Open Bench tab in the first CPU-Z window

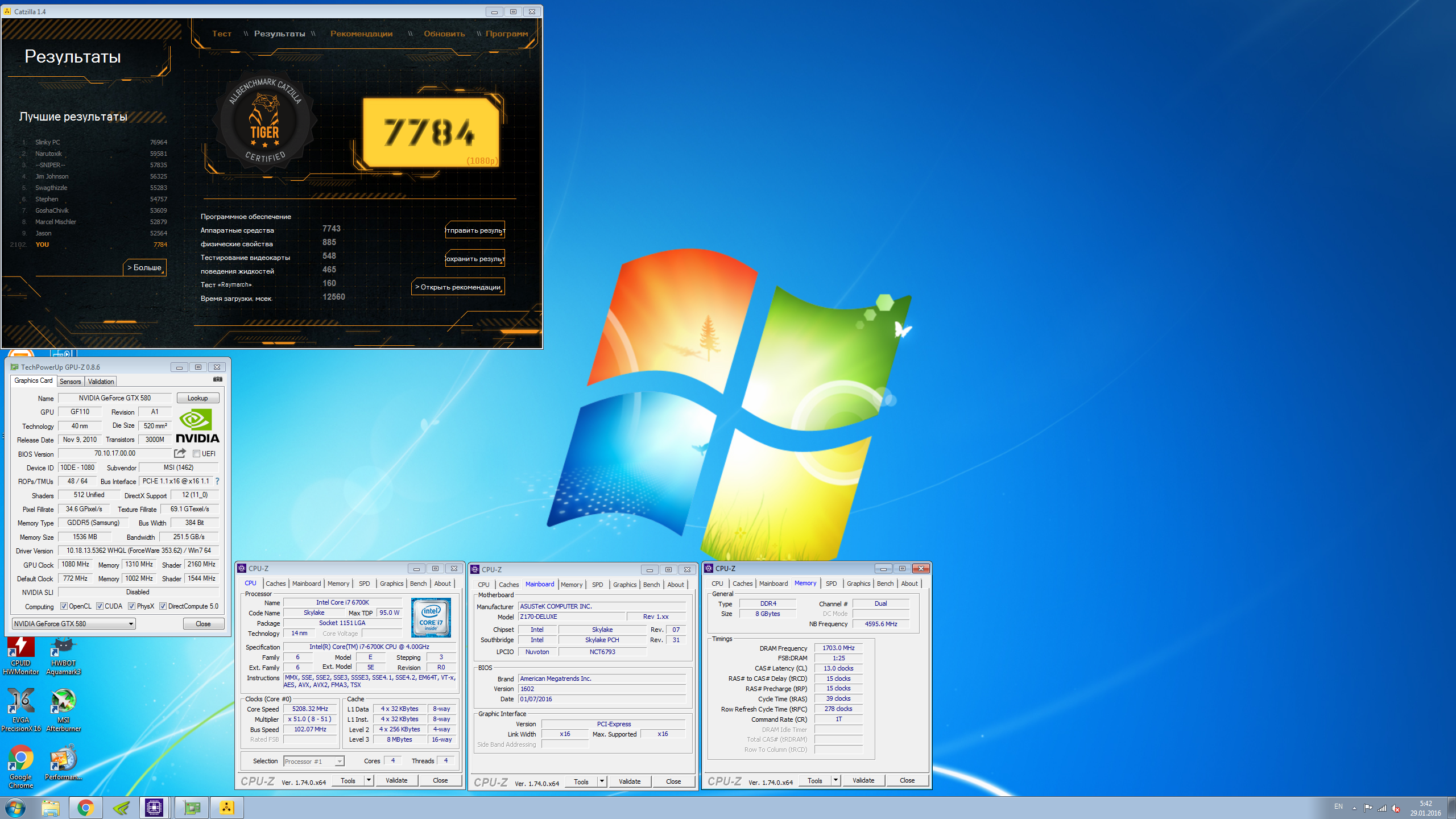418,584
